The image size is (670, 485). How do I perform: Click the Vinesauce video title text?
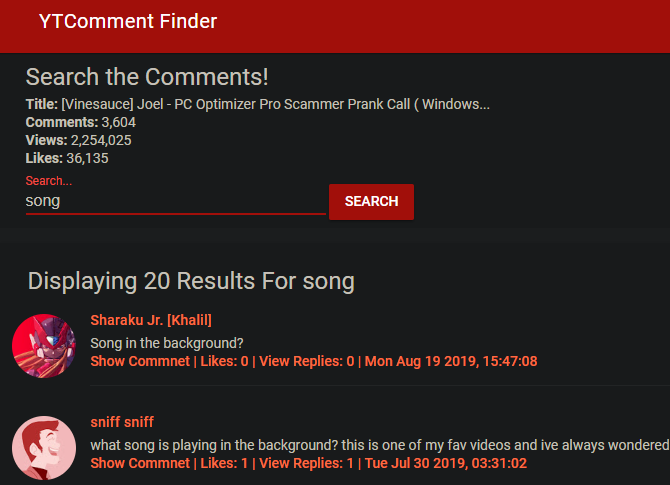click(x=275, y=104)
